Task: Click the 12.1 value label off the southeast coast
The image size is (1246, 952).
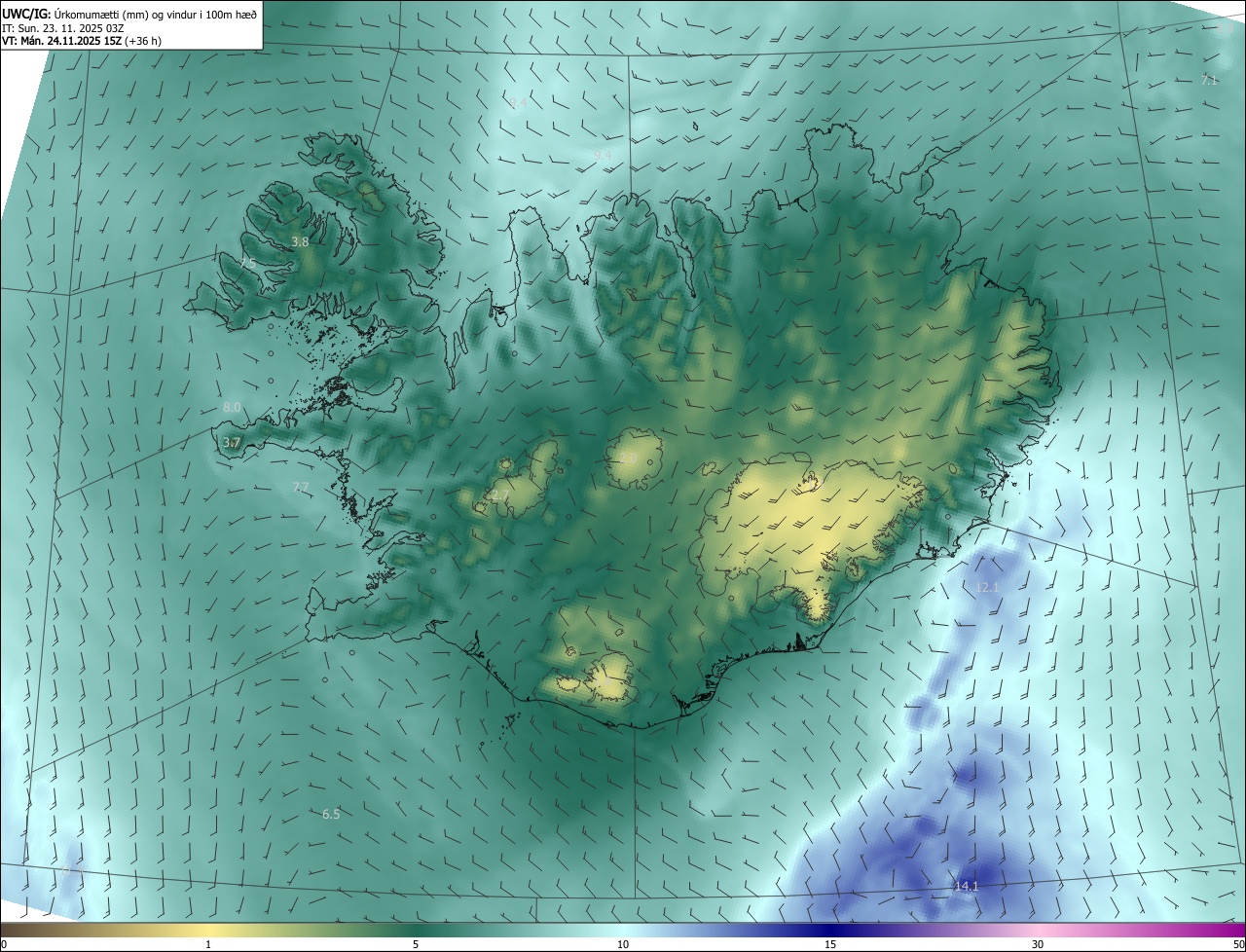Action: click(x=987, y=587)
